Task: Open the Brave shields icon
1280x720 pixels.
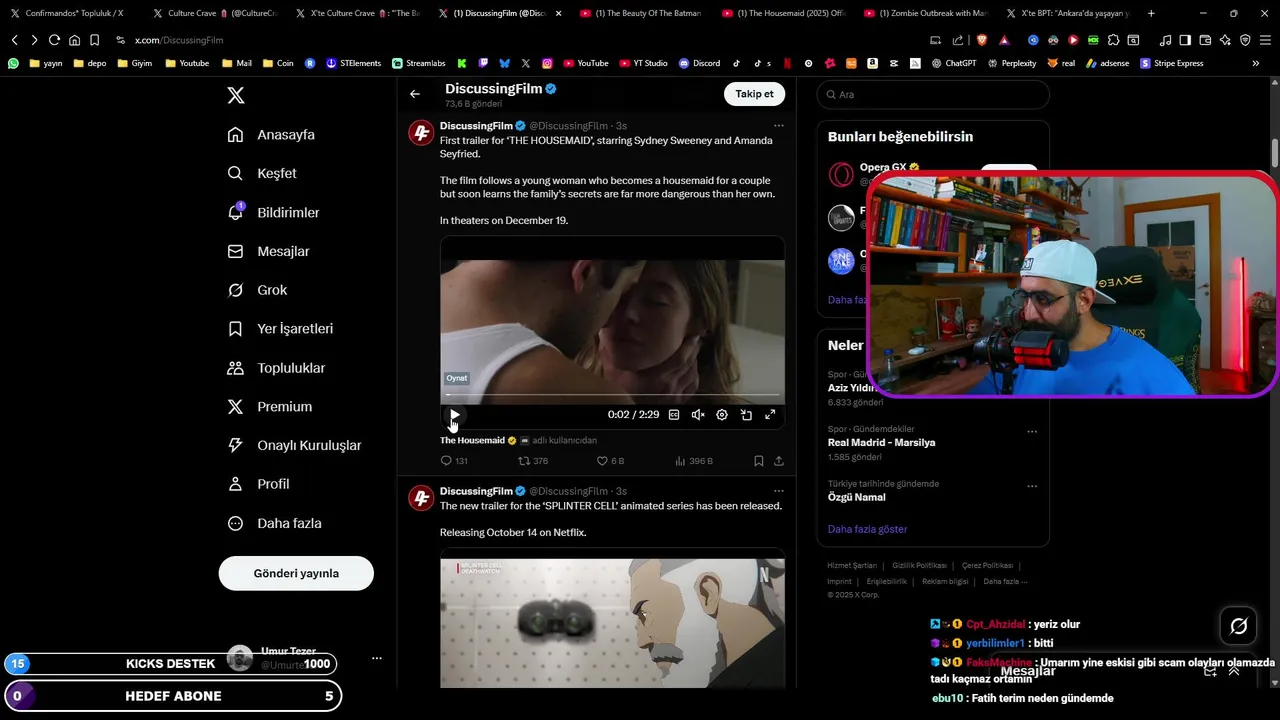Action: coord(984,40)
